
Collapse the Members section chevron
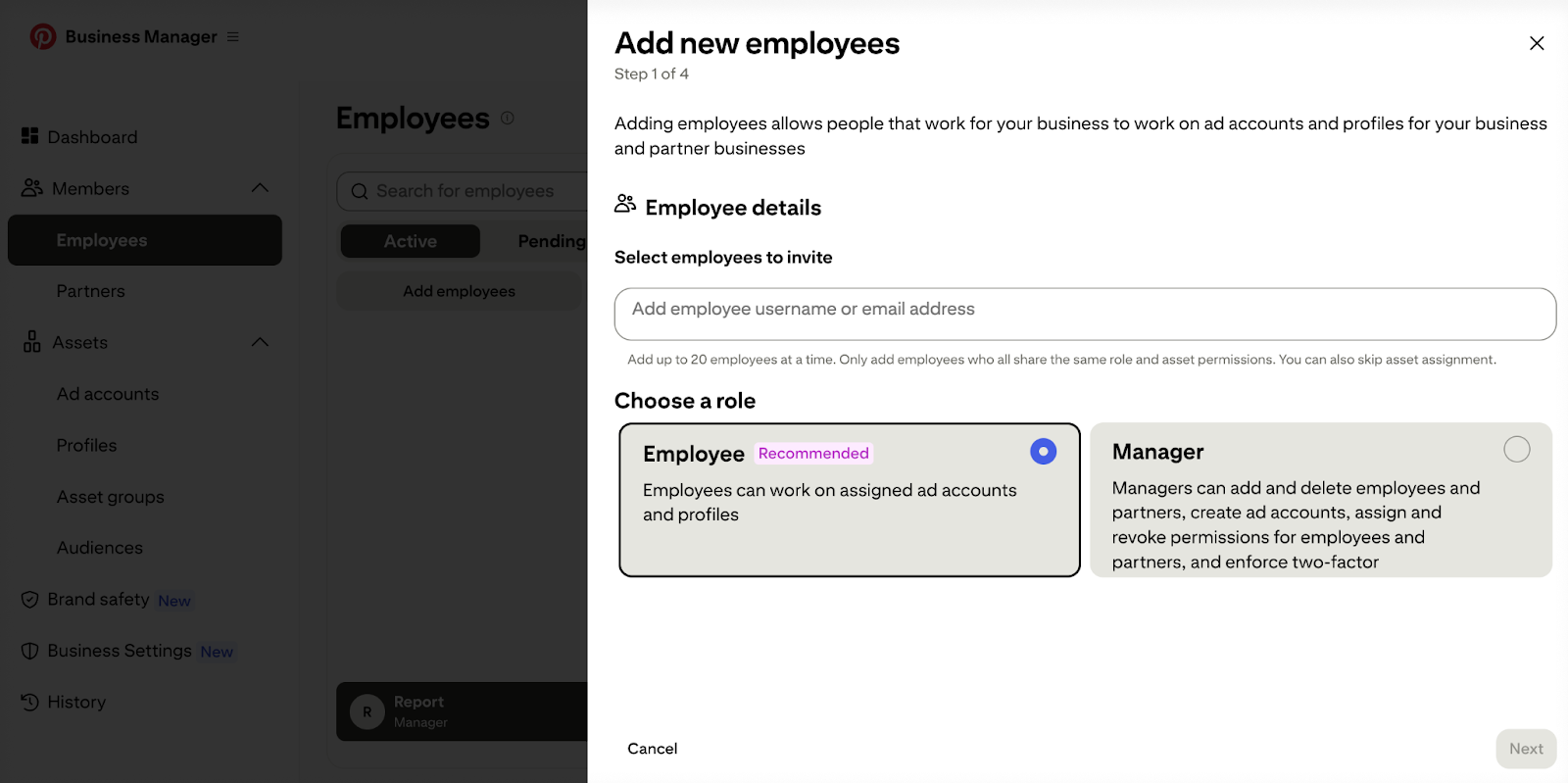pyautogui.click(x=260, y=188)
